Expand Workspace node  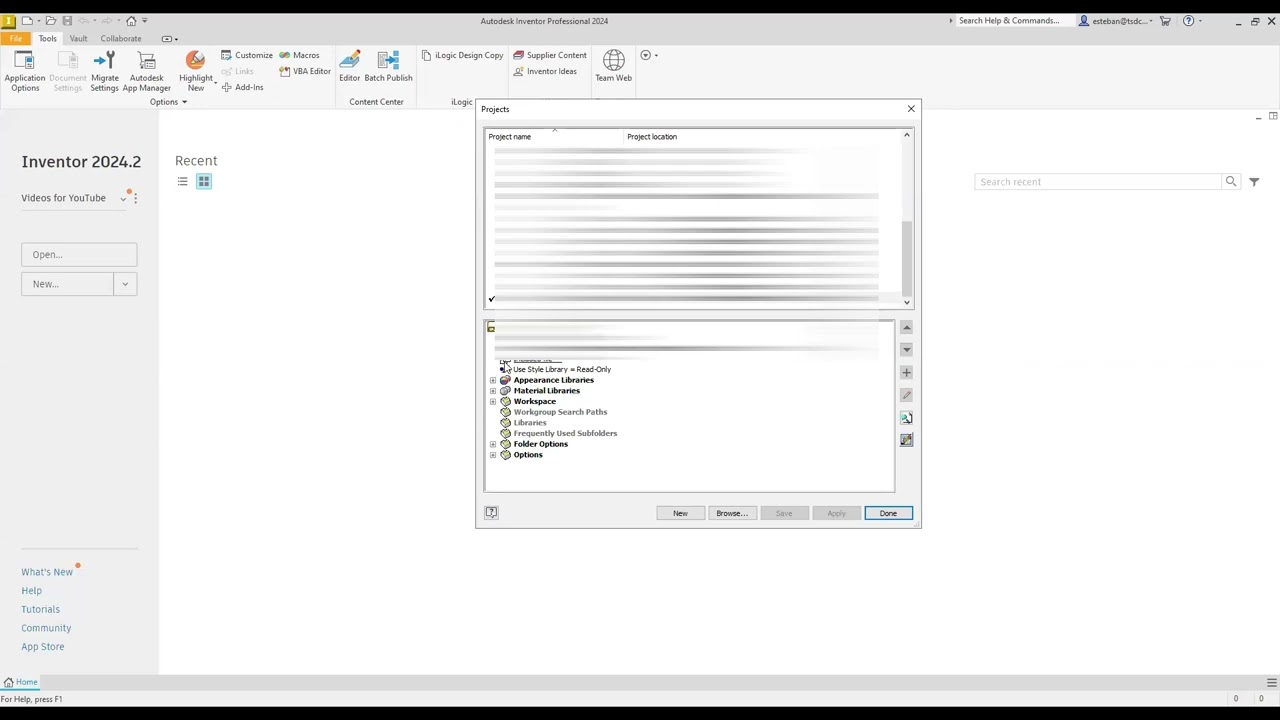pyautogui.click(x=493, y=401)
